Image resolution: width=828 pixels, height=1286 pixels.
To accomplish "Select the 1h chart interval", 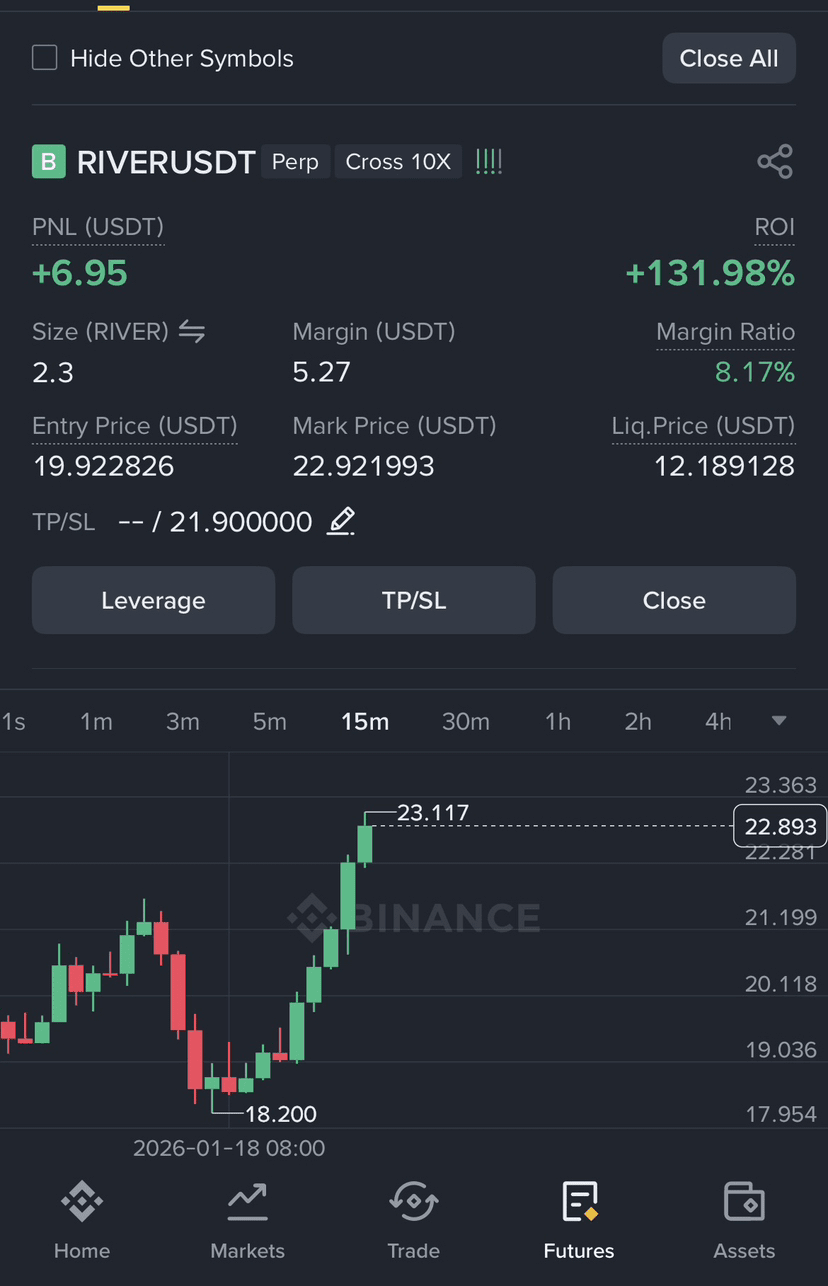I will [558, 721].
